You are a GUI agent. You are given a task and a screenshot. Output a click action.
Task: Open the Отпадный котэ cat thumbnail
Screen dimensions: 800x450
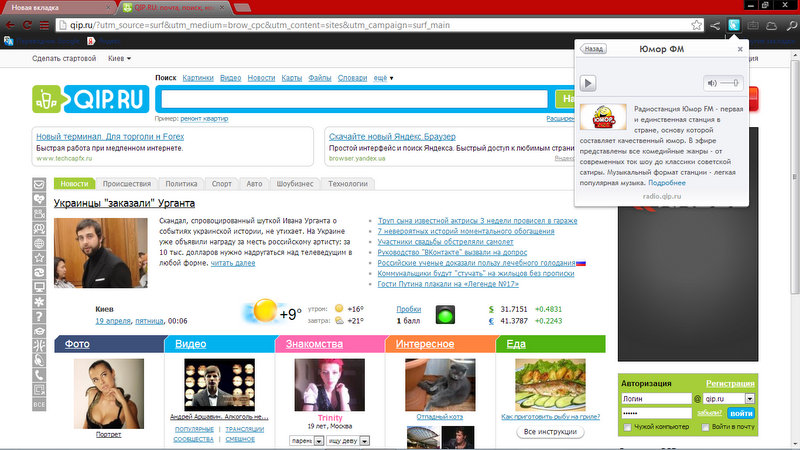tap(440, 385)
